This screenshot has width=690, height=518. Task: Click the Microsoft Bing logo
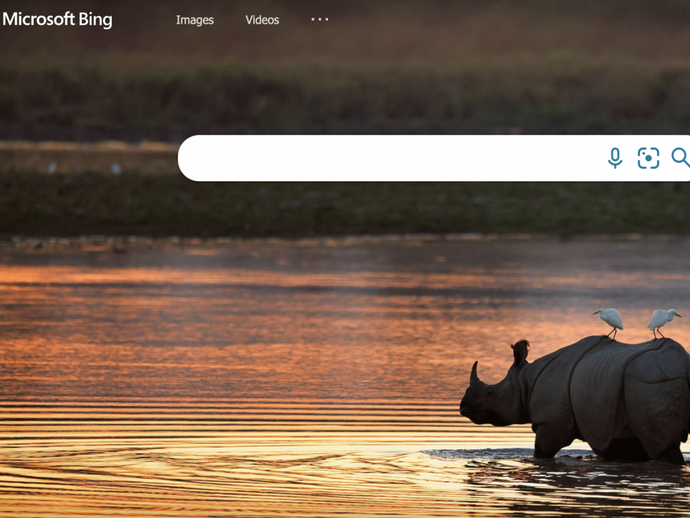[57, 20]
